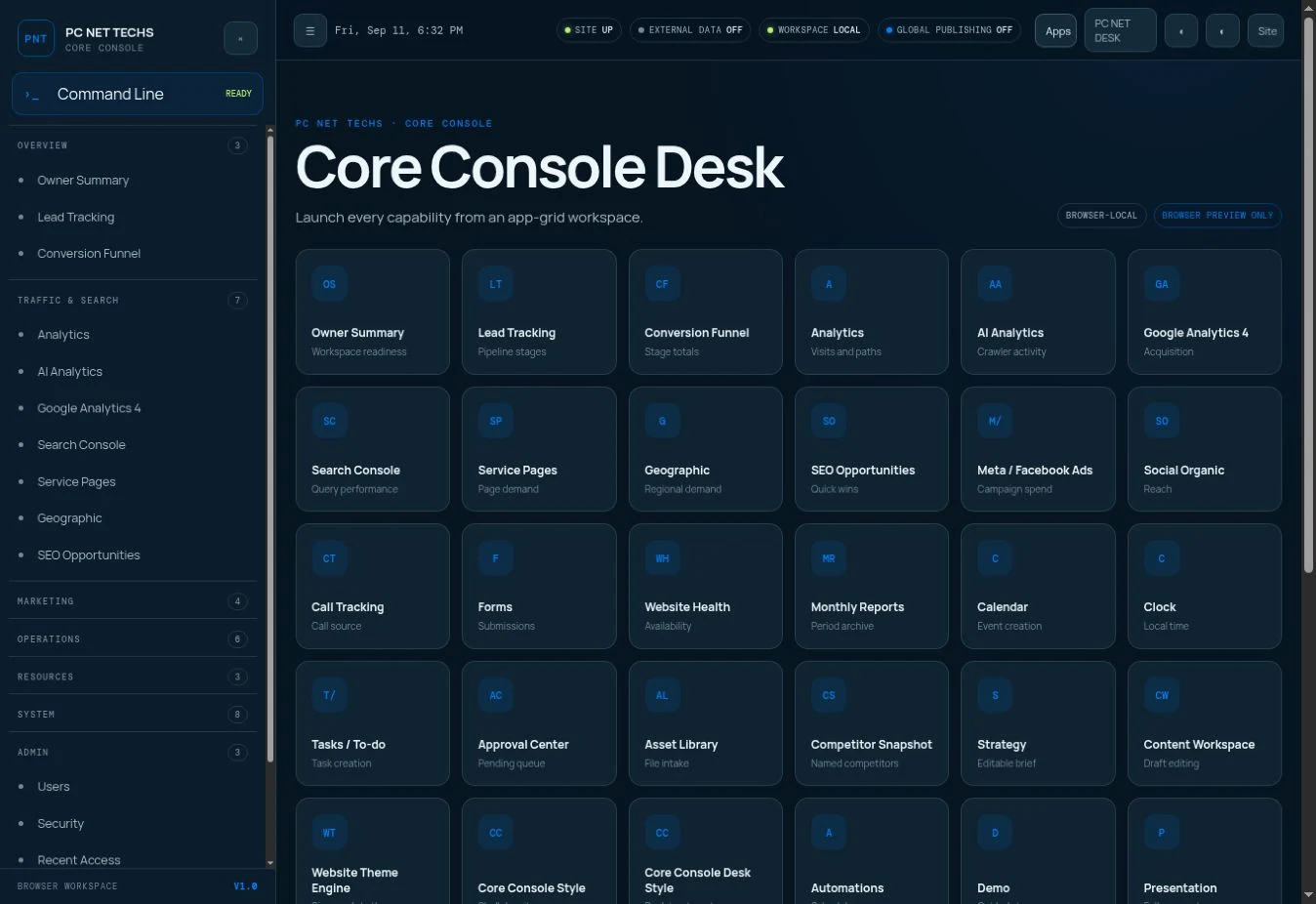Select Geographic in the sidebar list
The width and height of the screenshot is (1316, 904).
(x=133, y=518)
